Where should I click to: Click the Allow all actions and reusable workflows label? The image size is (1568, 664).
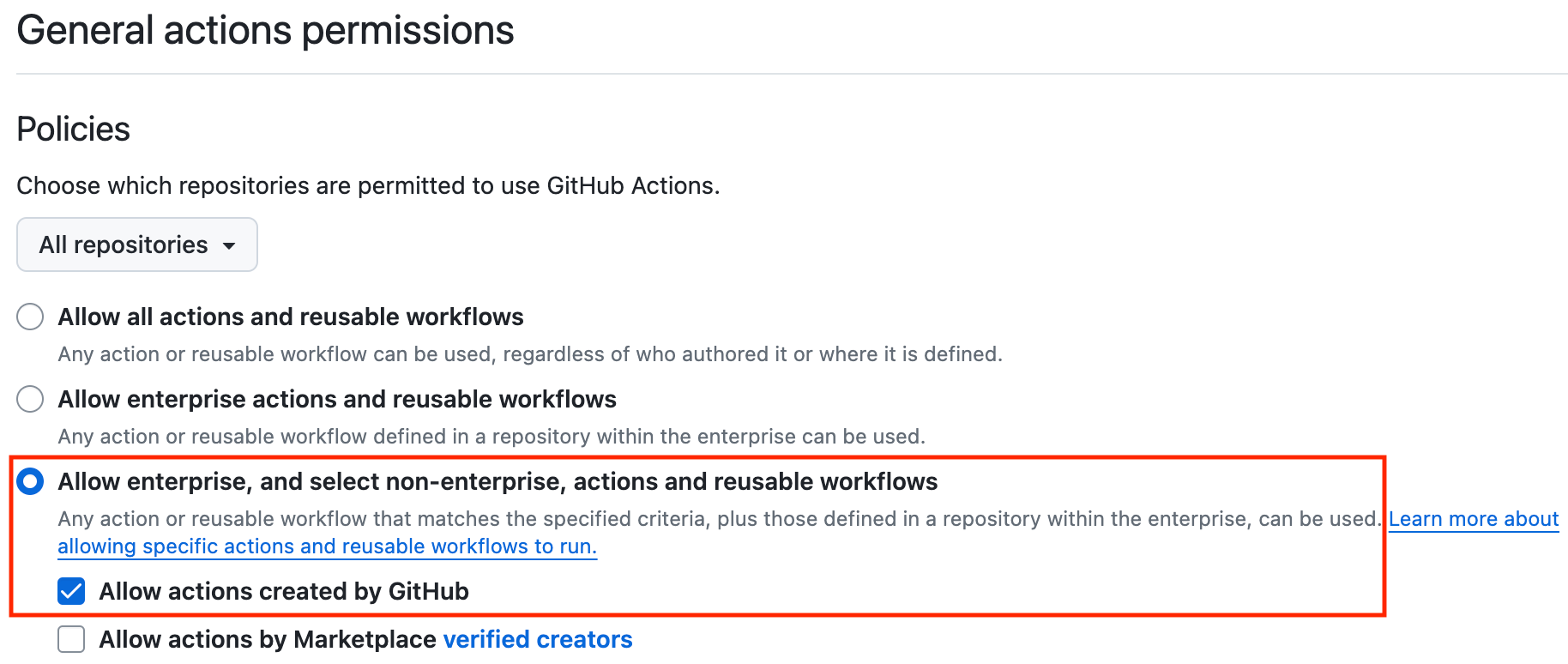[x=291, y=317]
